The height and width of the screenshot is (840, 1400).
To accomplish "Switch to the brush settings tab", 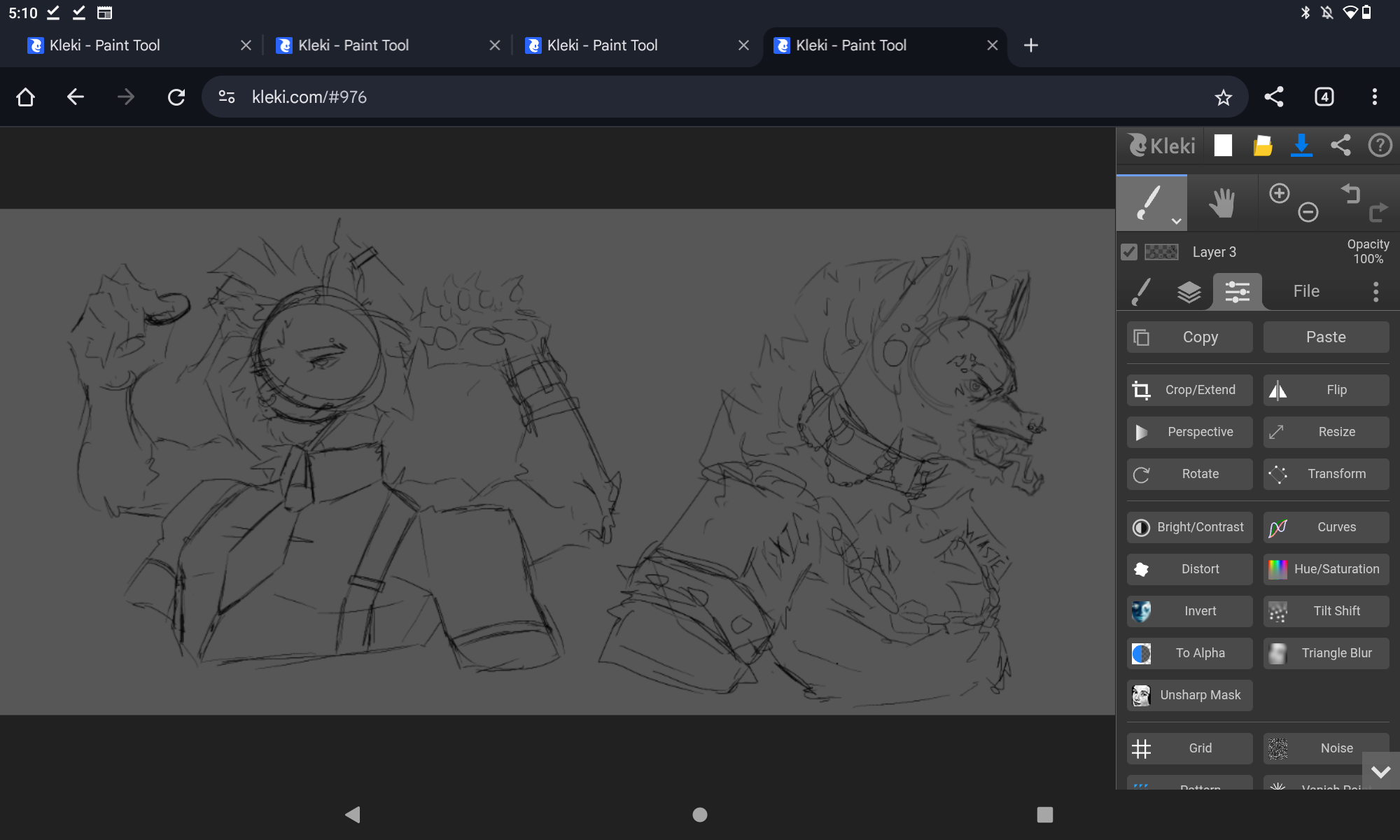I will [1142, 291].
